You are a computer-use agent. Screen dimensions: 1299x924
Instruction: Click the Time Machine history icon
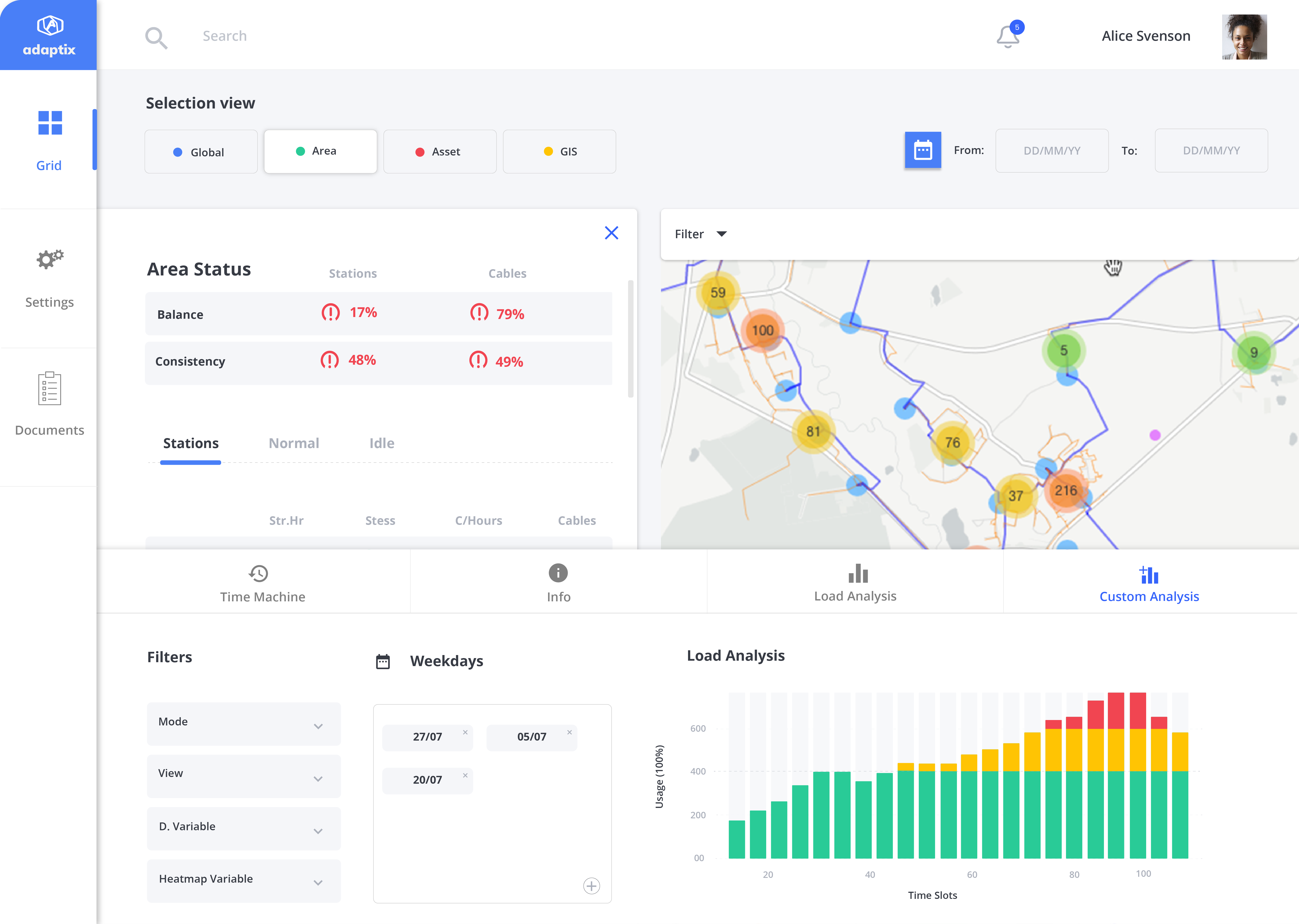(258, 573)
